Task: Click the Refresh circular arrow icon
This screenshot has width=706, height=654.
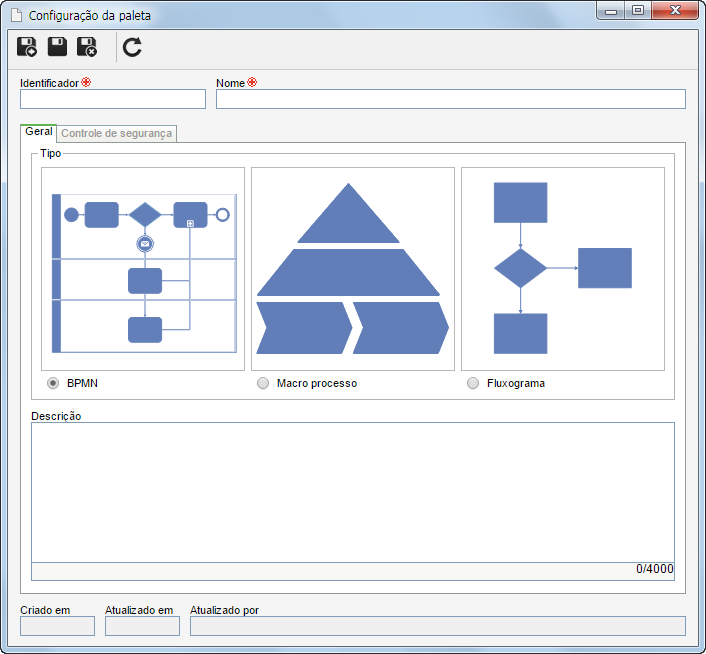Action: (x=132, y=47)
